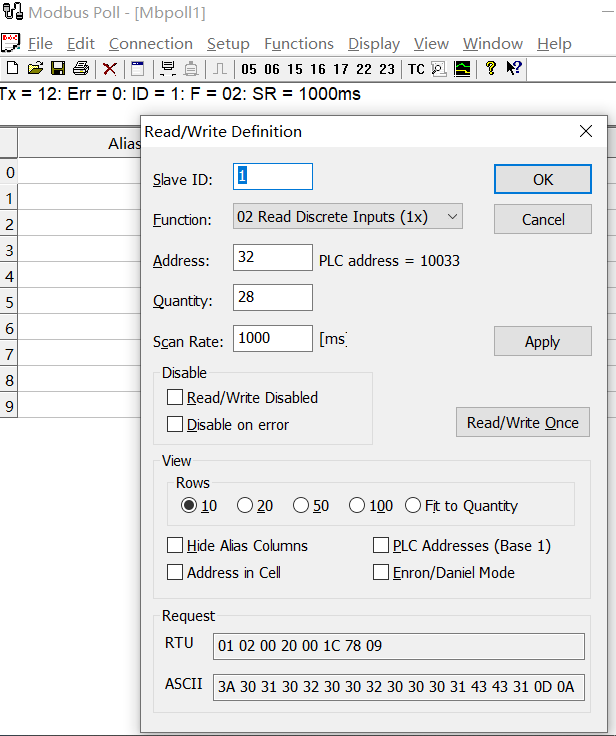Viewport: 616px width, 736px height.
Task: Choose the Fit to Quantity radio option
Action: click(x=413, y=506)
